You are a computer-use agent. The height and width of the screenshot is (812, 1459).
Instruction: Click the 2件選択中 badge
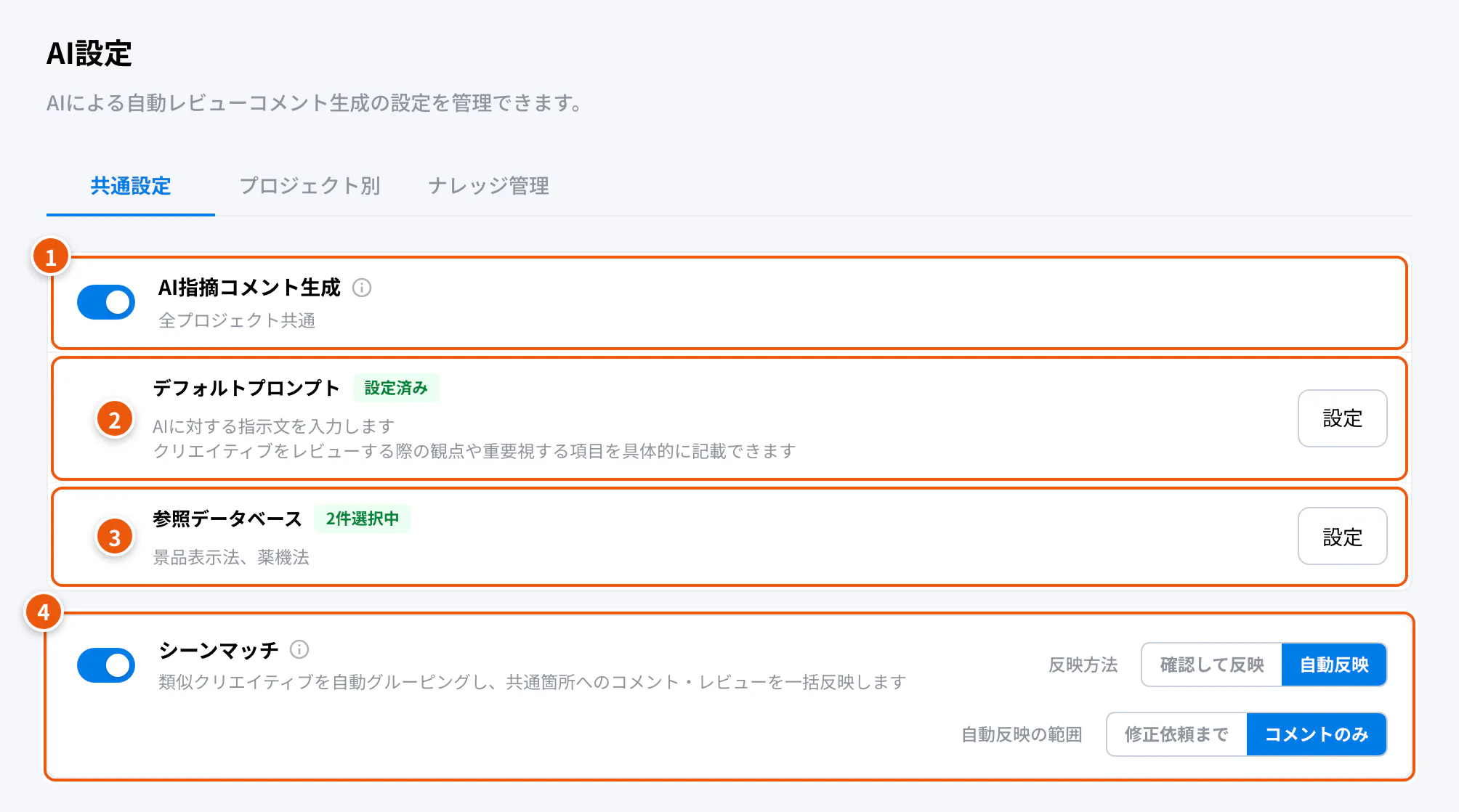[363, 519]
